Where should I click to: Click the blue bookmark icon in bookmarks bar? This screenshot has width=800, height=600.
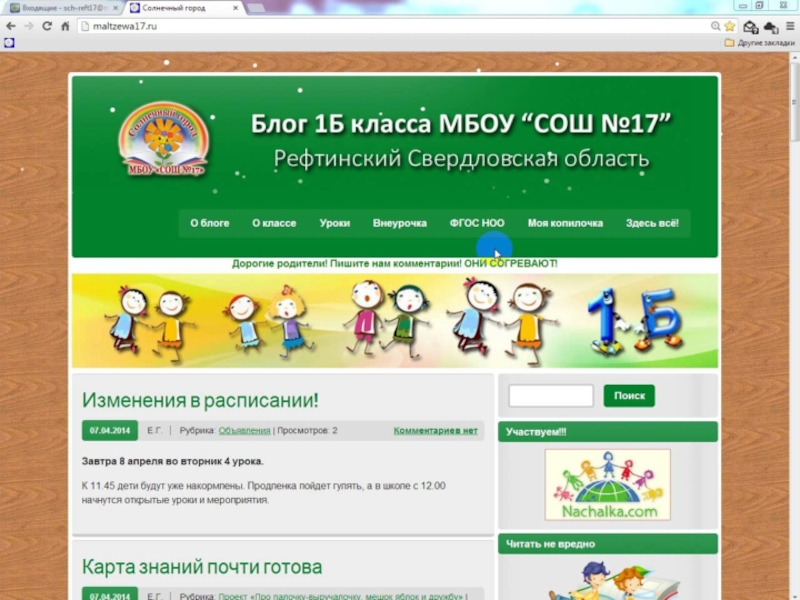(9, 43)
